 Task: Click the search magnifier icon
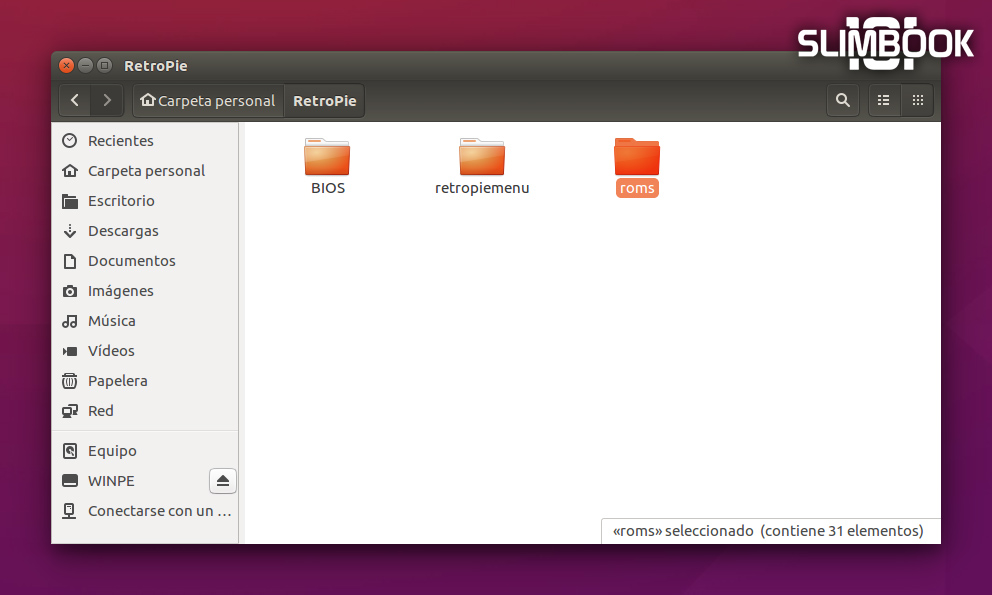click(x=843, y=100)
